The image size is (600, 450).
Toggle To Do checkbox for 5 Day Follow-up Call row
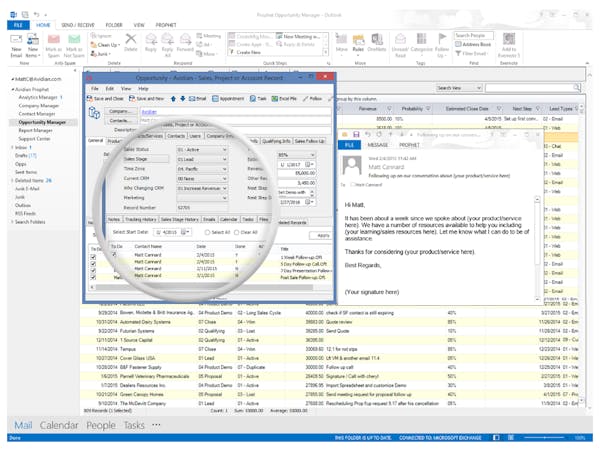[93, 264]
